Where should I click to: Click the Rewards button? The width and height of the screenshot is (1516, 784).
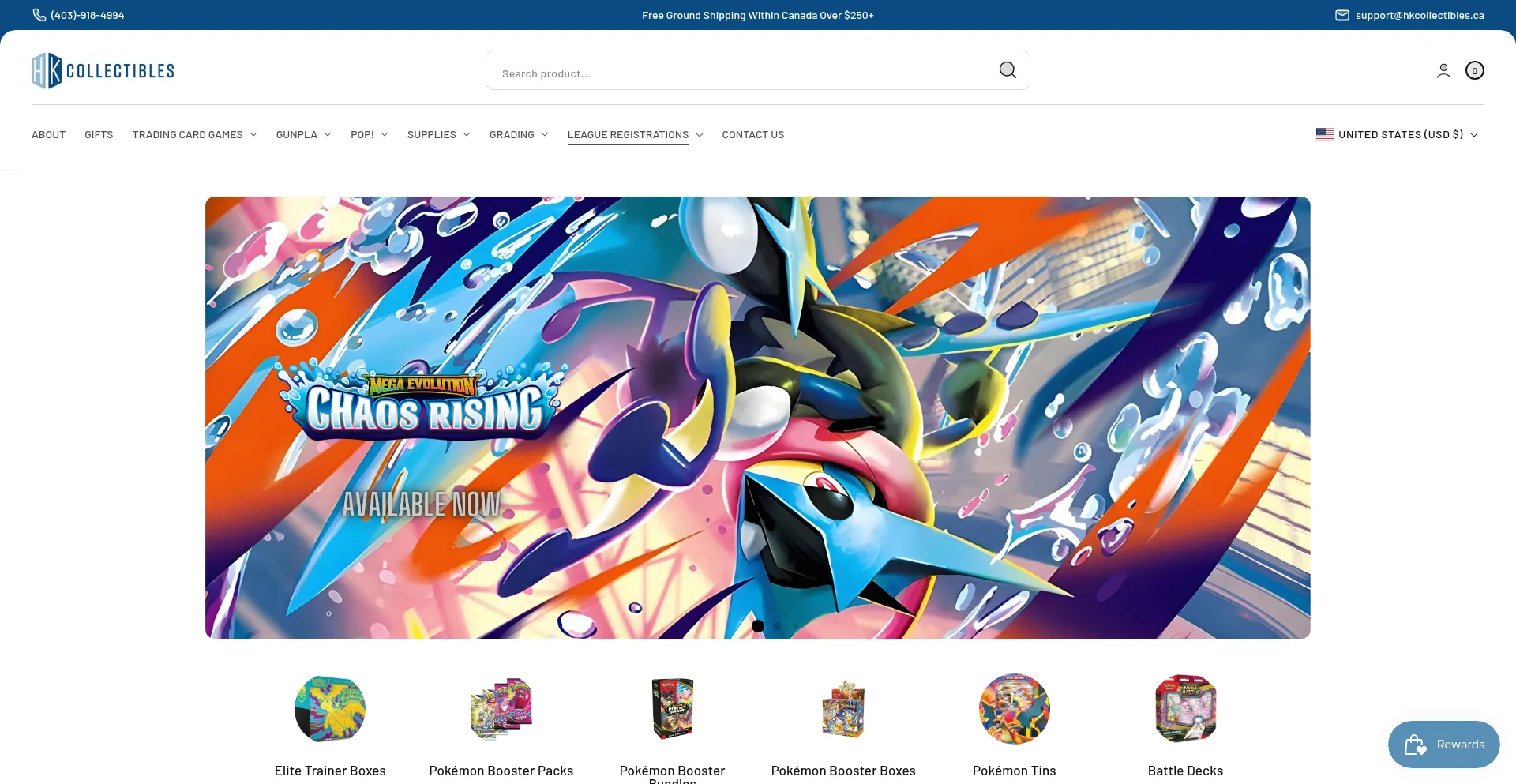tap(1444, 745)
